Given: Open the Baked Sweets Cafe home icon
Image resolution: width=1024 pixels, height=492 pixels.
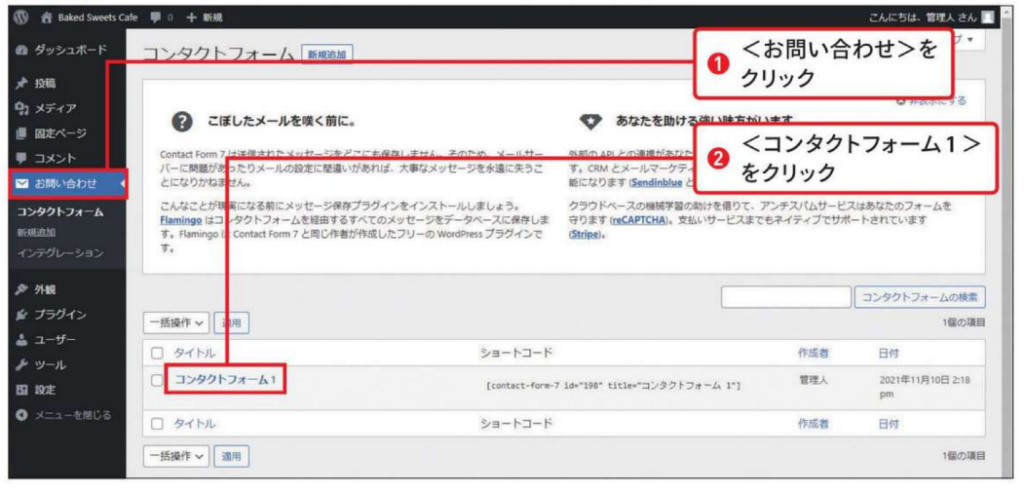Looking at the screenshot, I should (47, 17).
